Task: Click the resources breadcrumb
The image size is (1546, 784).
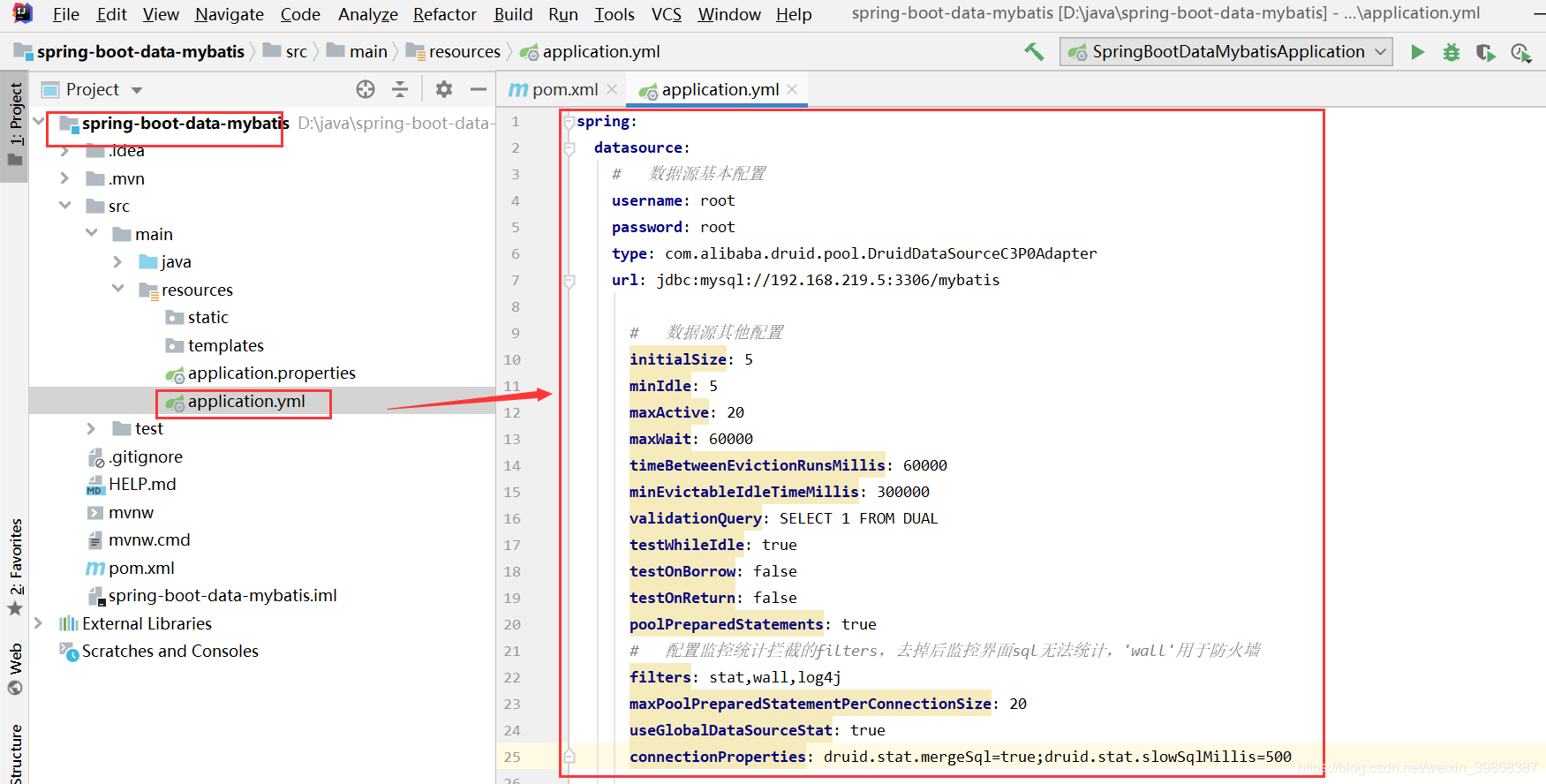Action: tap(454, 52)
